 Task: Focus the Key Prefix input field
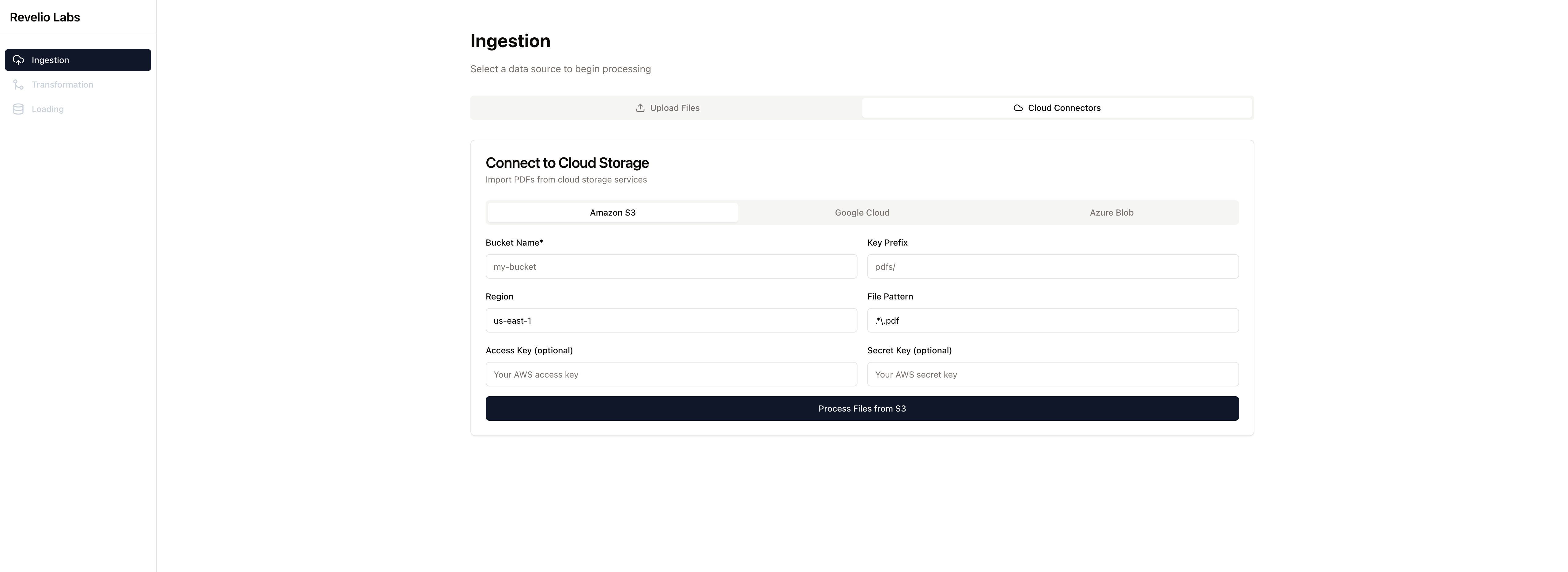(1053, 266)
